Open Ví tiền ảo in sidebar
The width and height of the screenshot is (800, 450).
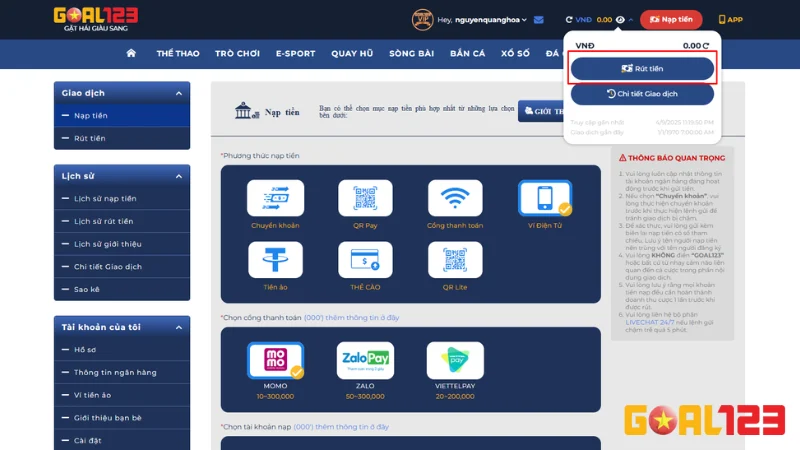click(122, 395)
